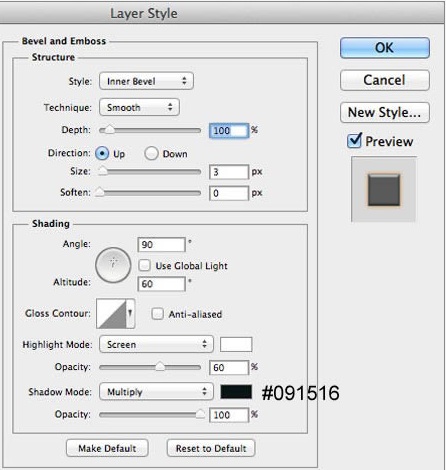The height and width of the screenshot is (470, 446).
Task: Open the Highlight Mode dropdown showing Screen
Action: pos(156,344)
